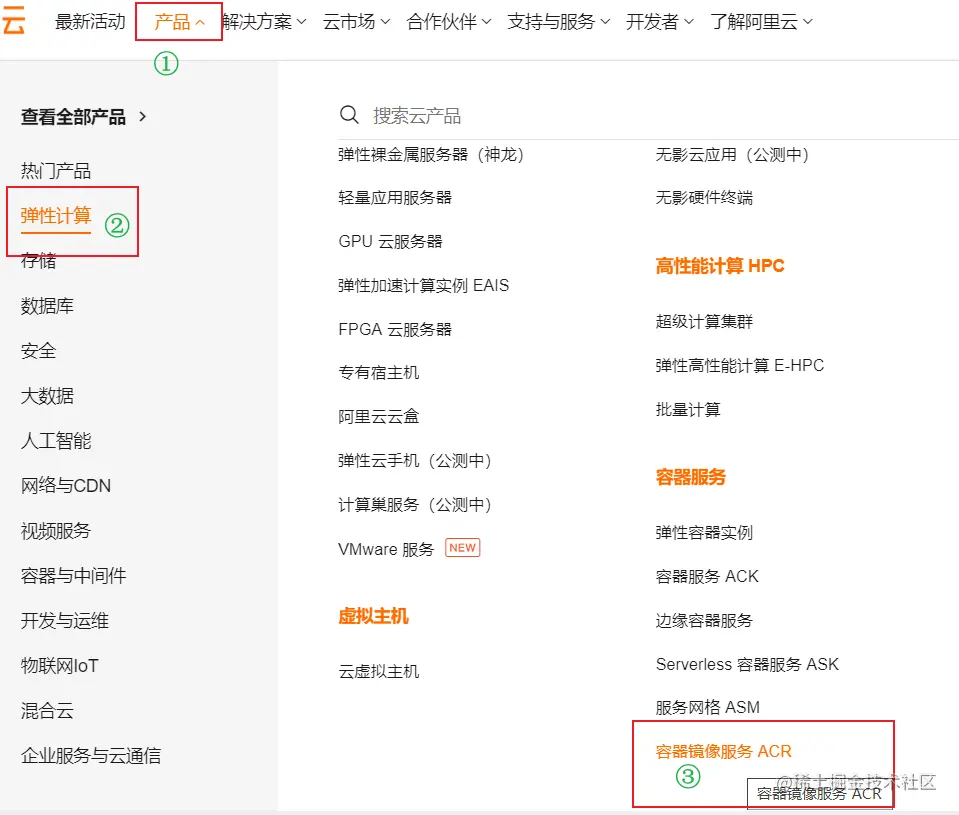Screen dimensions: 959x815
Task: Open 边缘容器服务 product link
Action: (x=704, y=621)
